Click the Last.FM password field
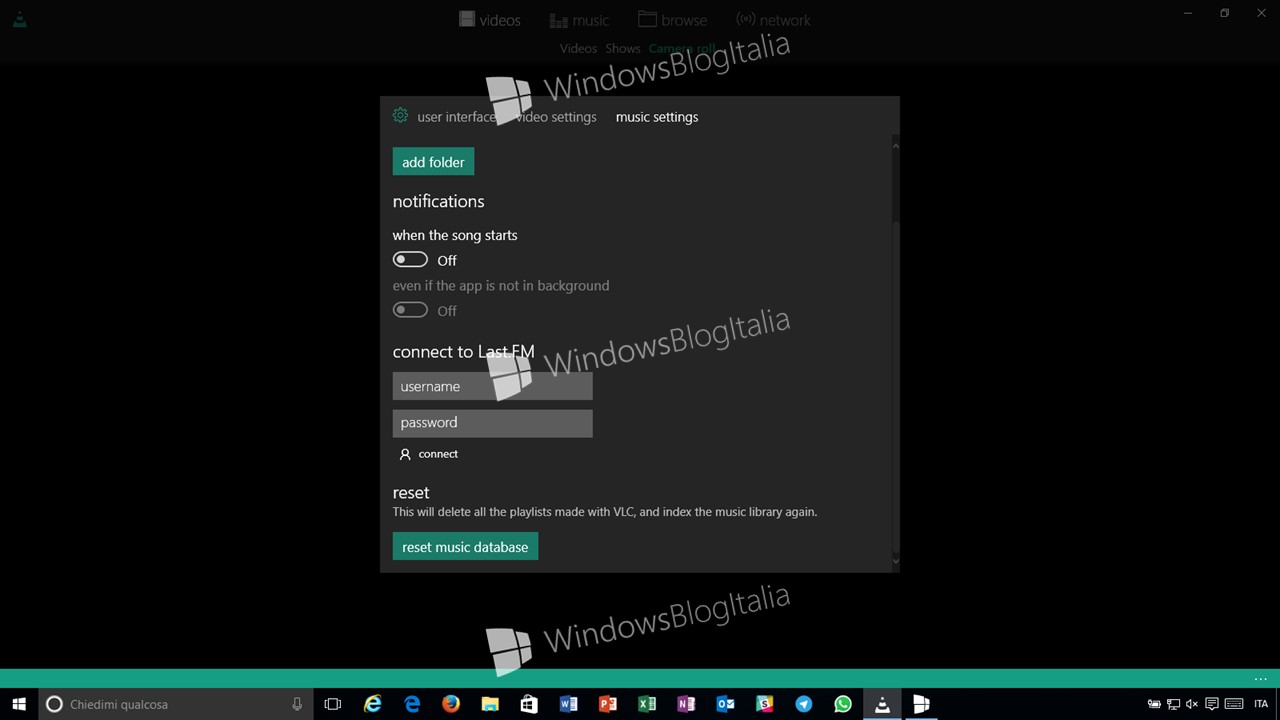 (x=492, y=422)
